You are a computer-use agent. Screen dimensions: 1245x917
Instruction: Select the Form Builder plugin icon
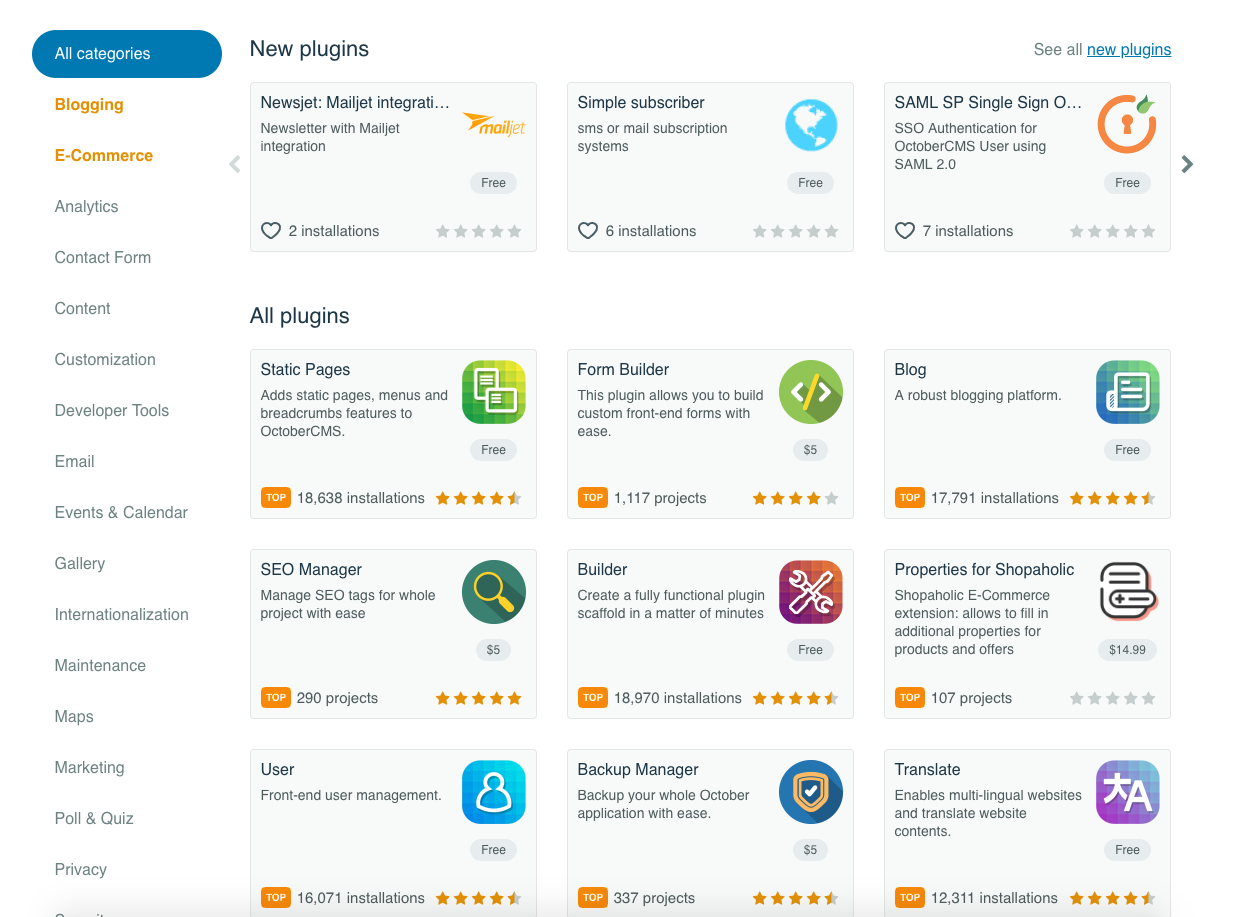[811, 392]
